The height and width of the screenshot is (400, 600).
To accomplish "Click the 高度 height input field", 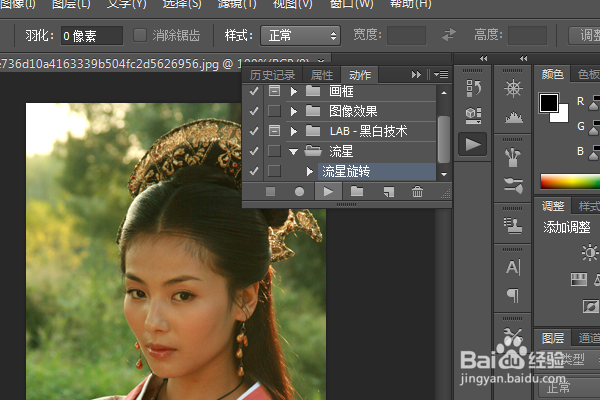I will click(x=527, y=36).
